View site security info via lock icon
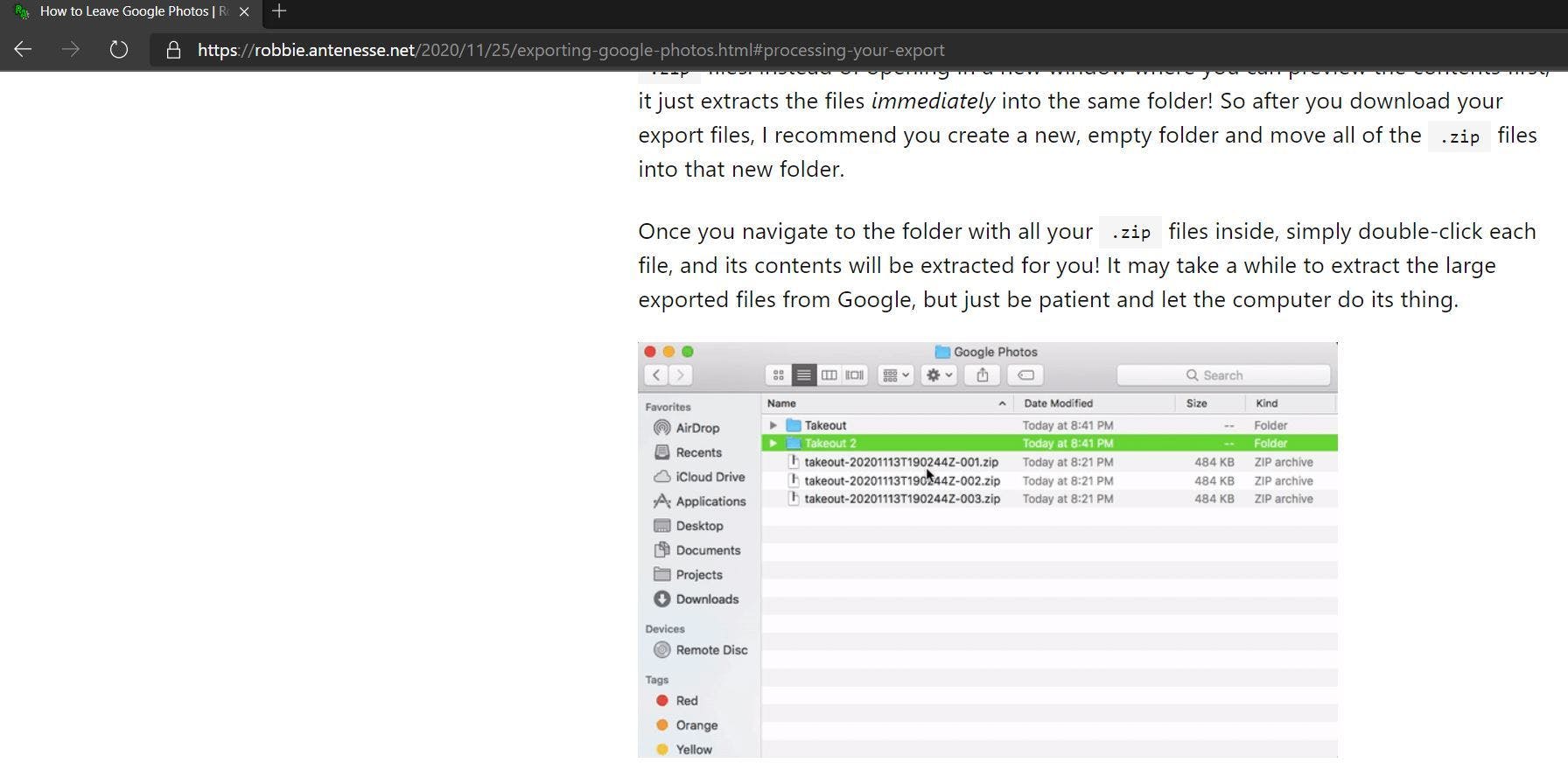The image size is (1568, 784). (x=173, y=50)
